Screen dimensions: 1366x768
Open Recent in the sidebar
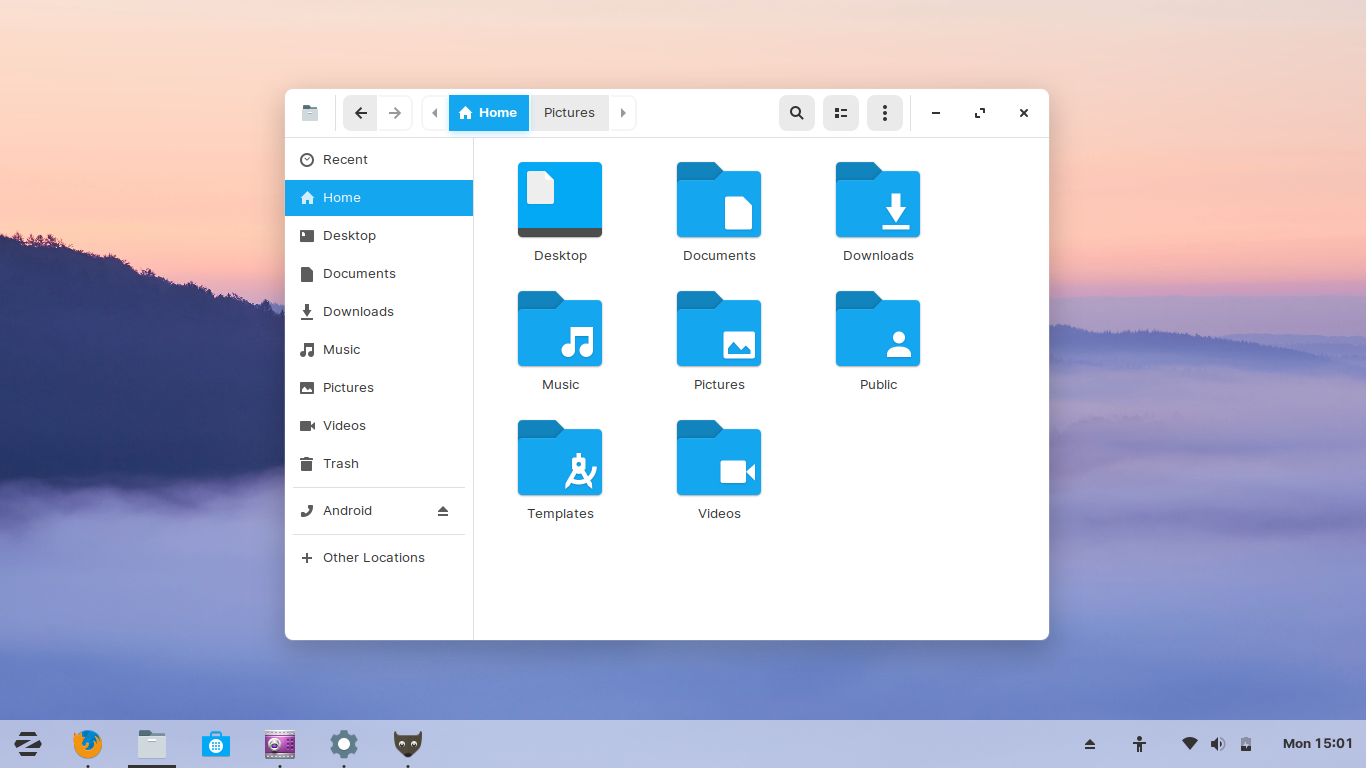[379, 160]
